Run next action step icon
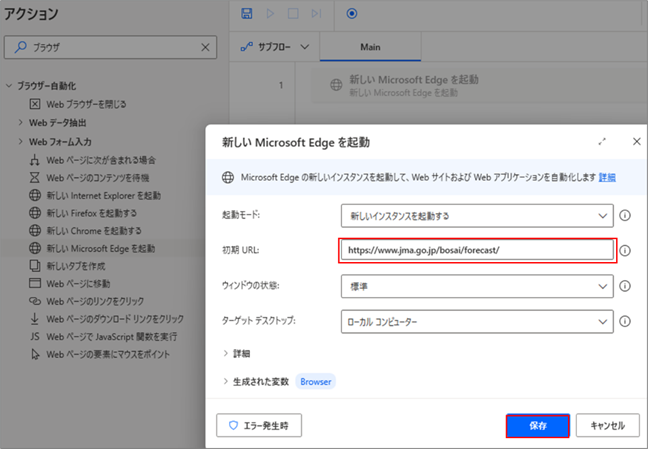This screenshot has width=648, height=449. tap(317, 14)
